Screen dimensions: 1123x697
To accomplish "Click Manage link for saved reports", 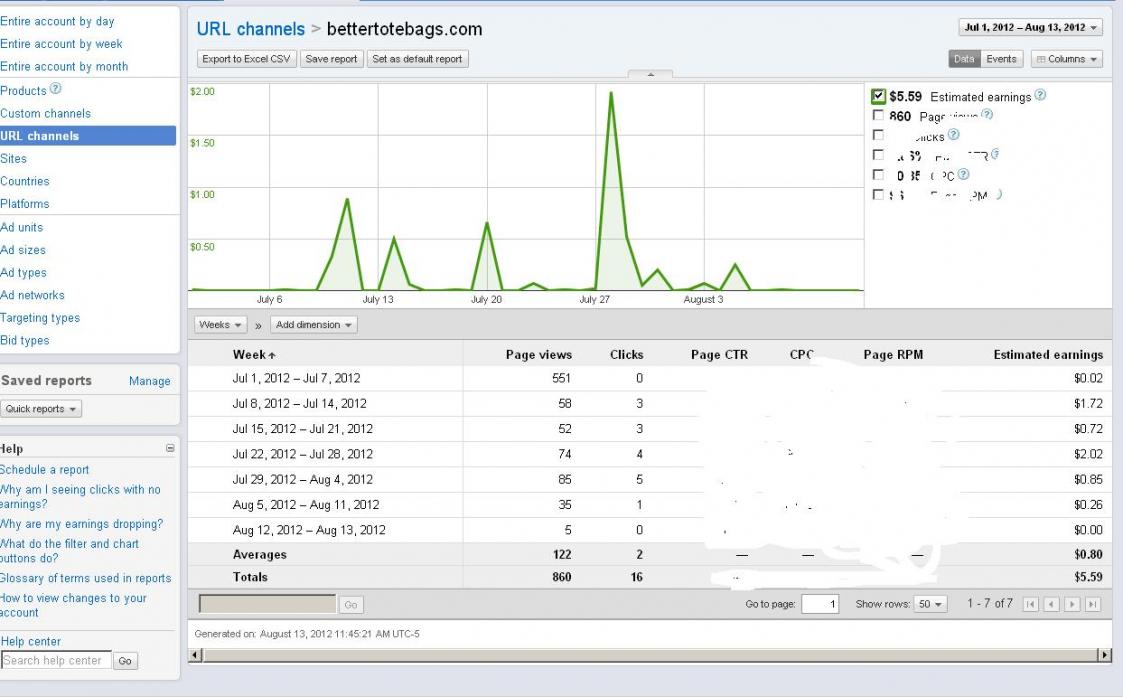I will pos(150,381).
